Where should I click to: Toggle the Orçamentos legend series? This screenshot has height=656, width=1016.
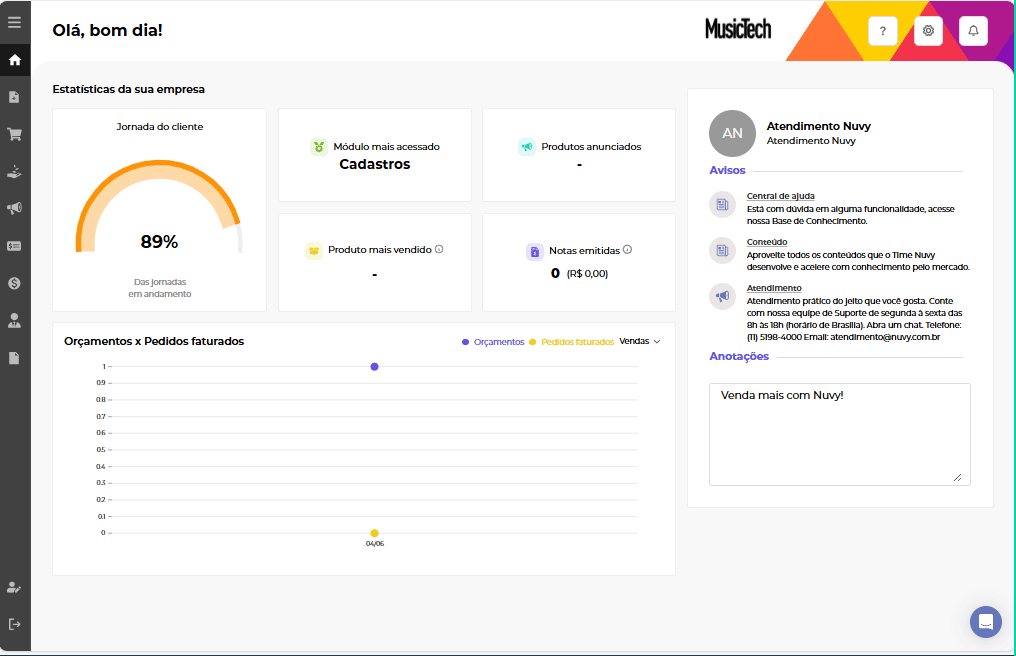pos(493,342)
